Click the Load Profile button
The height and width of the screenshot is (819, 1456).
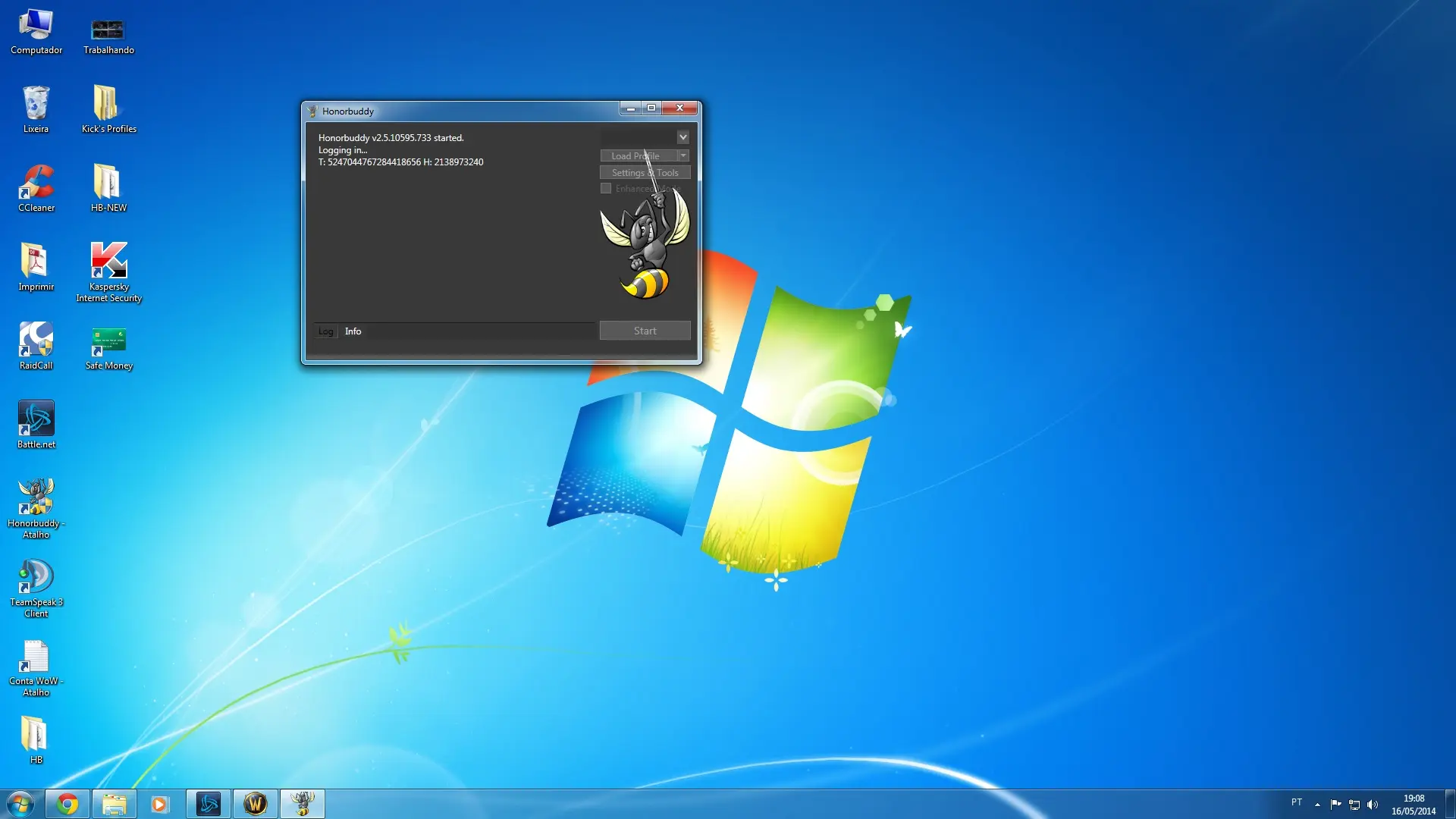point(638,155)
